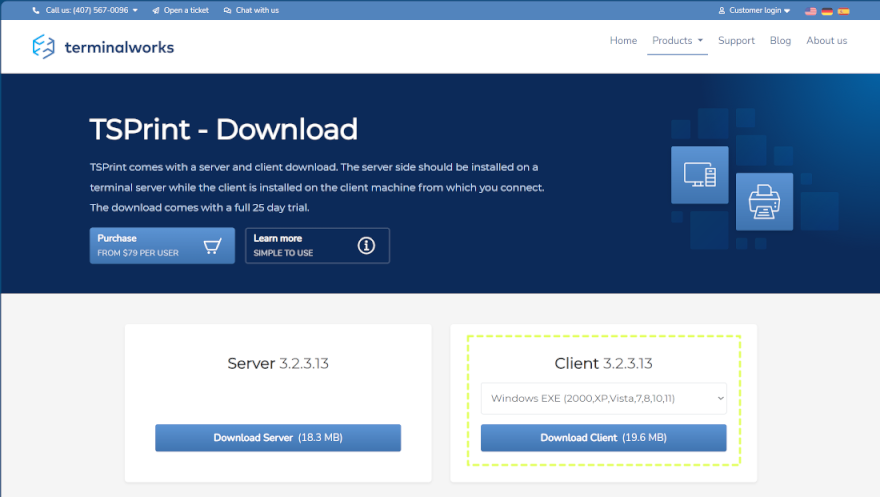
Task: Open the Customer login dropdown
Action: coord(759,10)
